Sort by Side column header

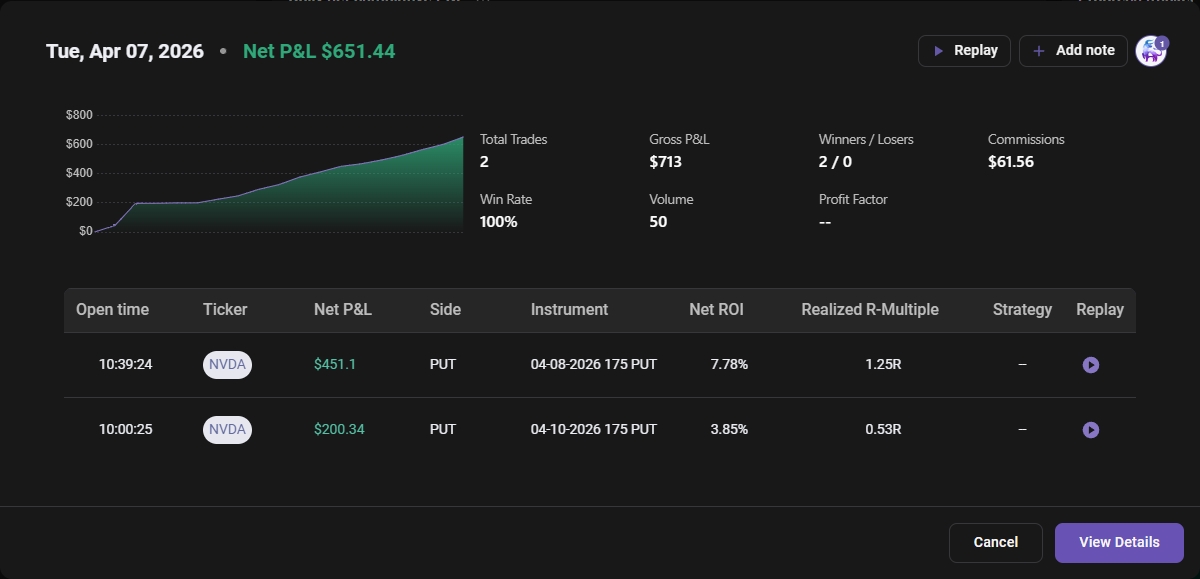pyautogui.click(x=445, y=310)
